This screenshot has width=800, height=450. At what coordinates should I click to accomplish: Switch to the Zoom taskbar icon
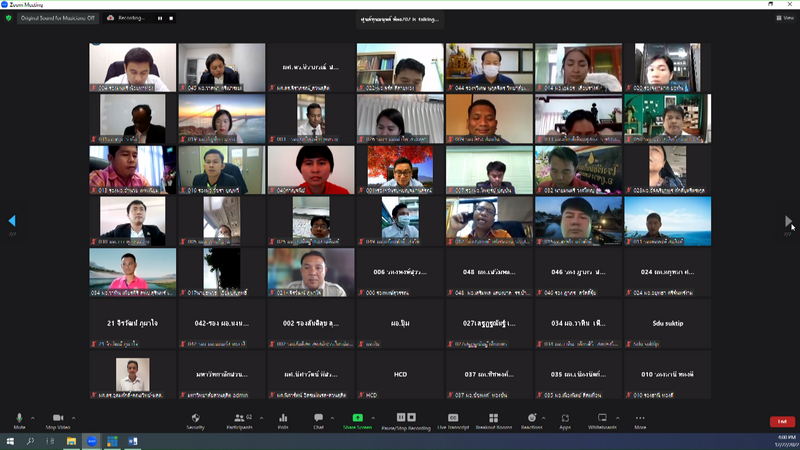(x=92, y=441)
